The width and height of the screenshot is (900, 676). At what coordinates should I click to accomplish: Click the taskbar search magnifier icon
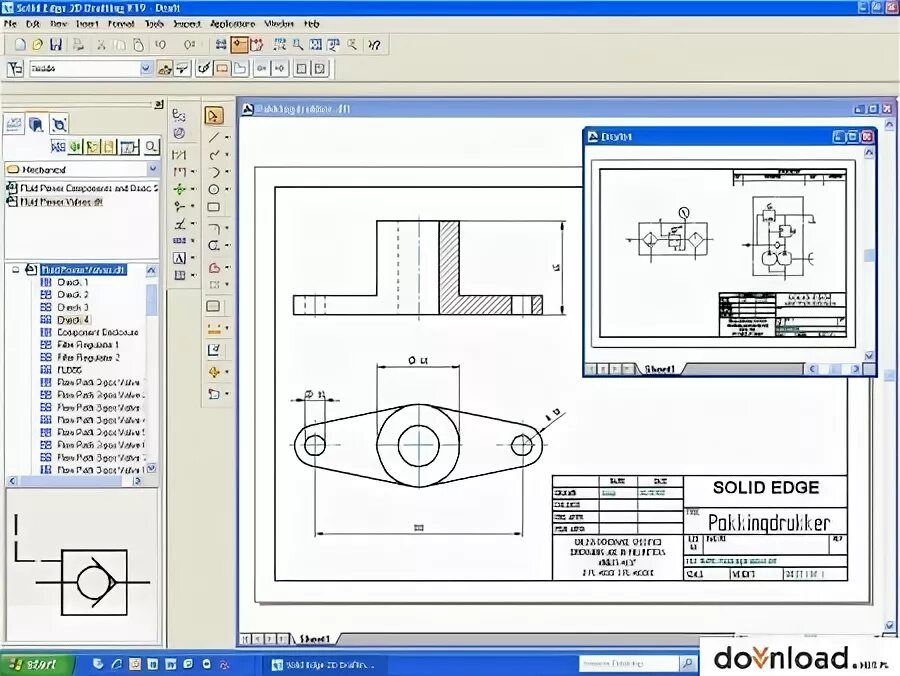(687, 664)
